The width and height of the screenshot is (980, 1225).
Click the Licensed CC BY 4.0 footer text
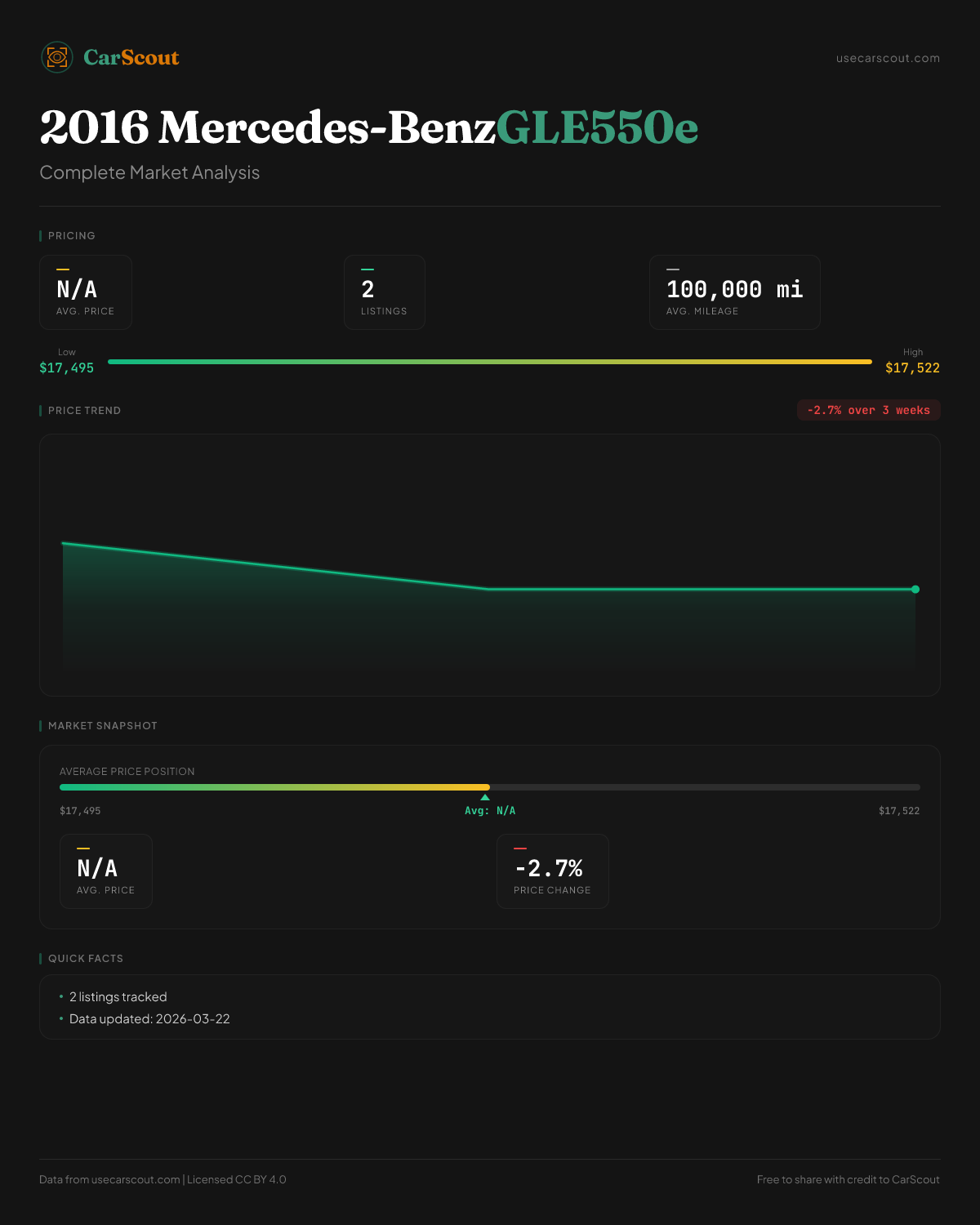click(237, 1179)
